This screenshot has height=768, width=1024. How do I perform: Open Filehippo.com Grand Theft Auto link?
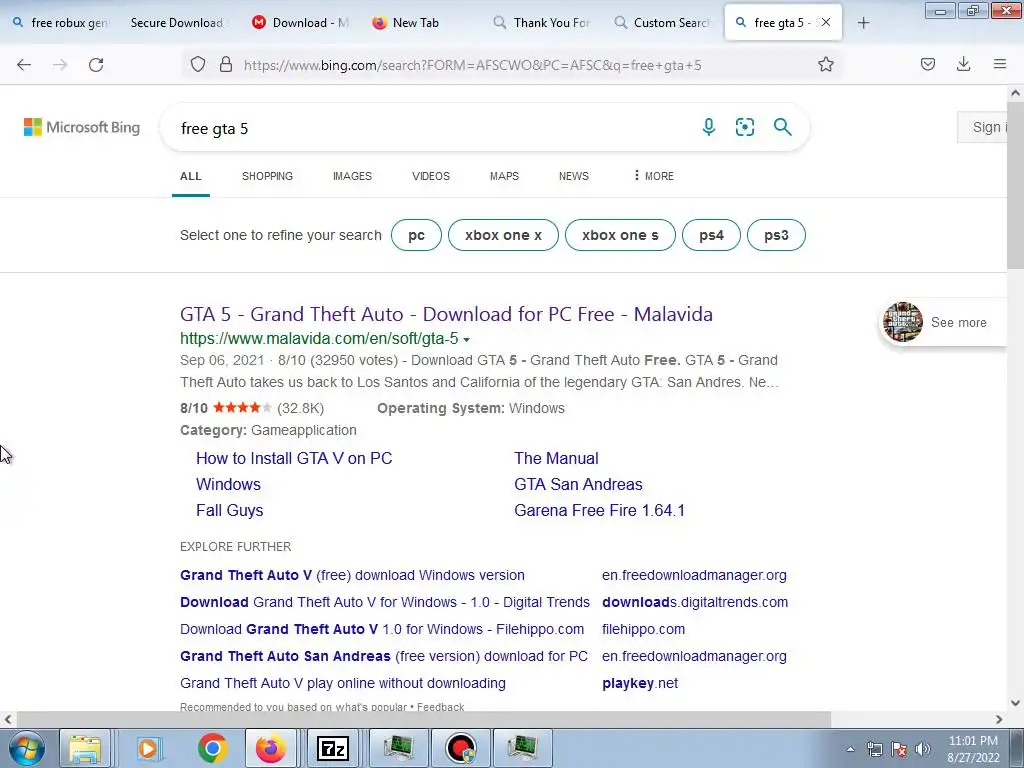tap(382, 630)
